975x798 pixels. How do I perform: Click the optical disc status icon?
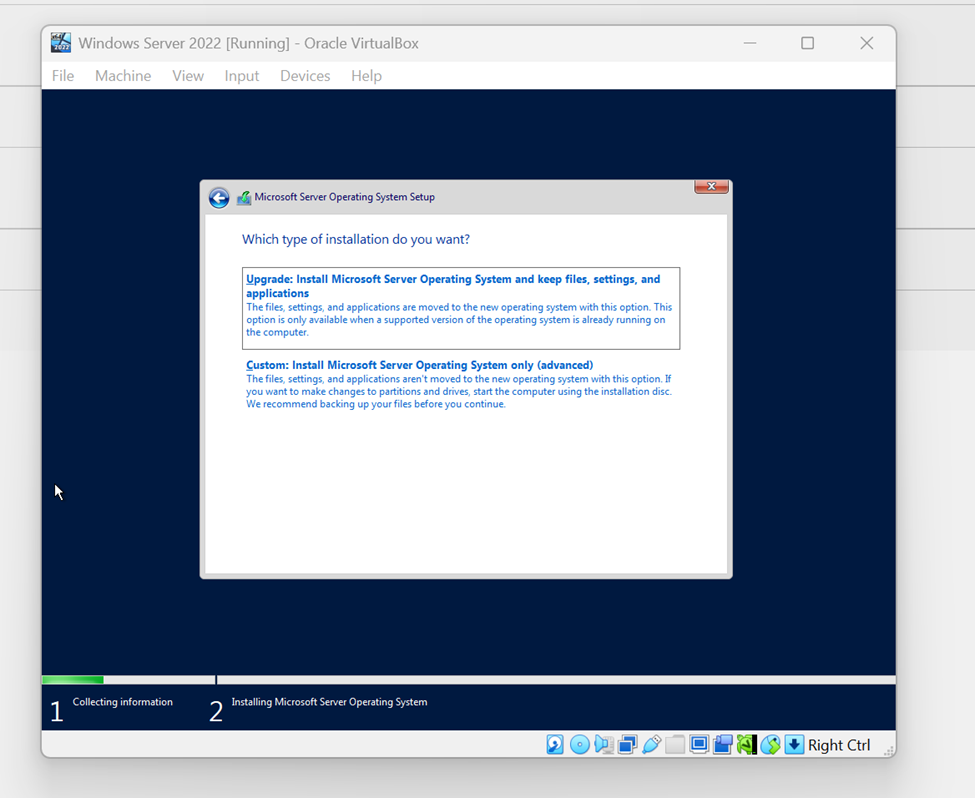coord(580,745)
